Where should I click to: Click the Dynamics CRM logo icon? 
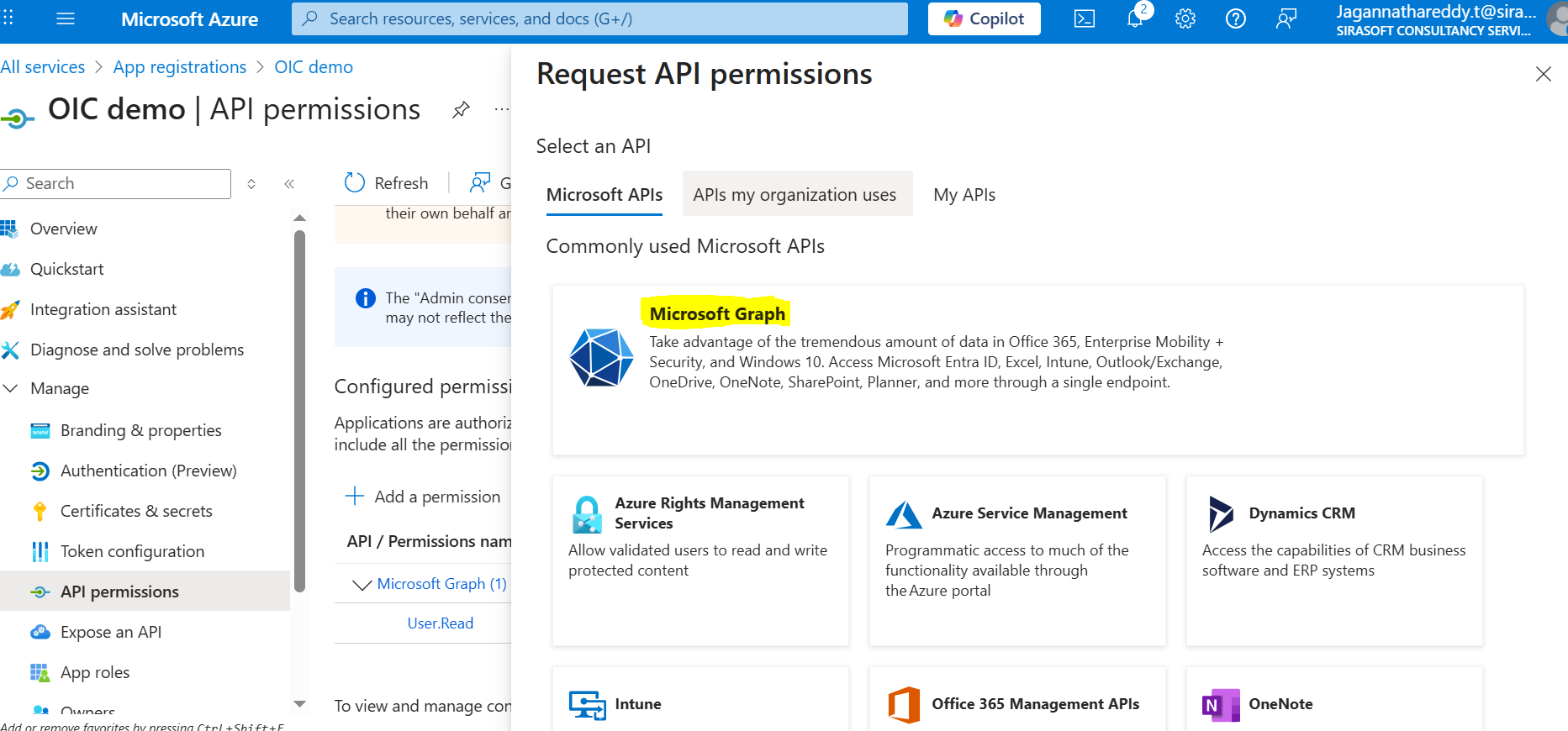(1221, 513)
